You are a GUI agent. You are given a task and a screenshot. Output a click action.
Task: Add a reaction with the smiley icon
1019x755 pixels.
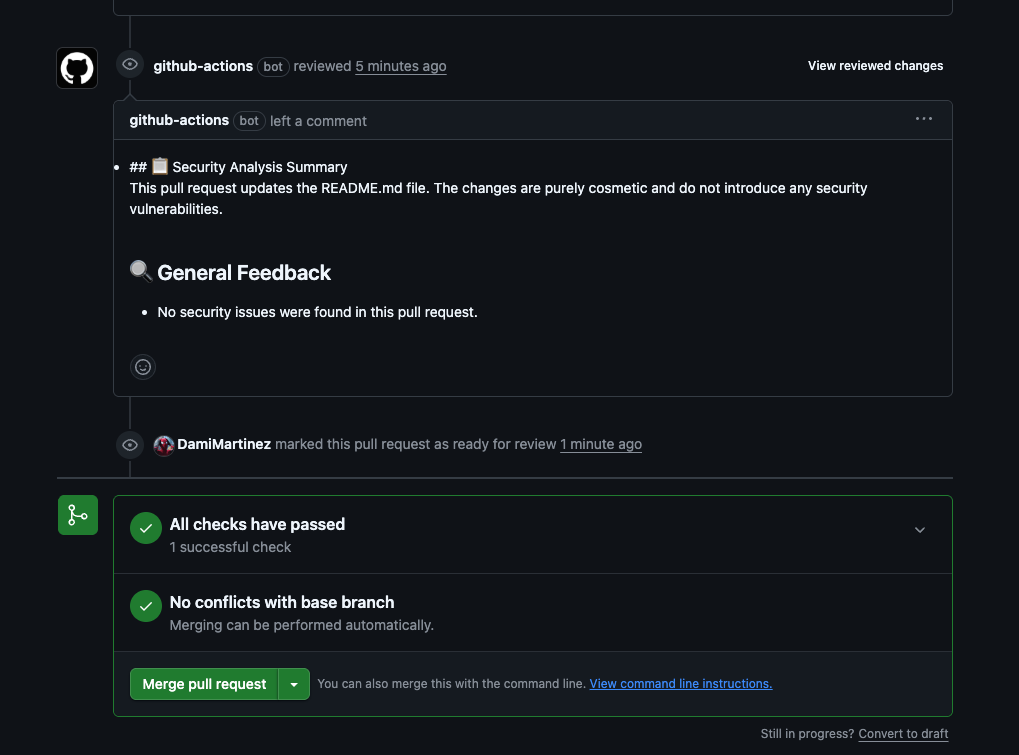142,366
